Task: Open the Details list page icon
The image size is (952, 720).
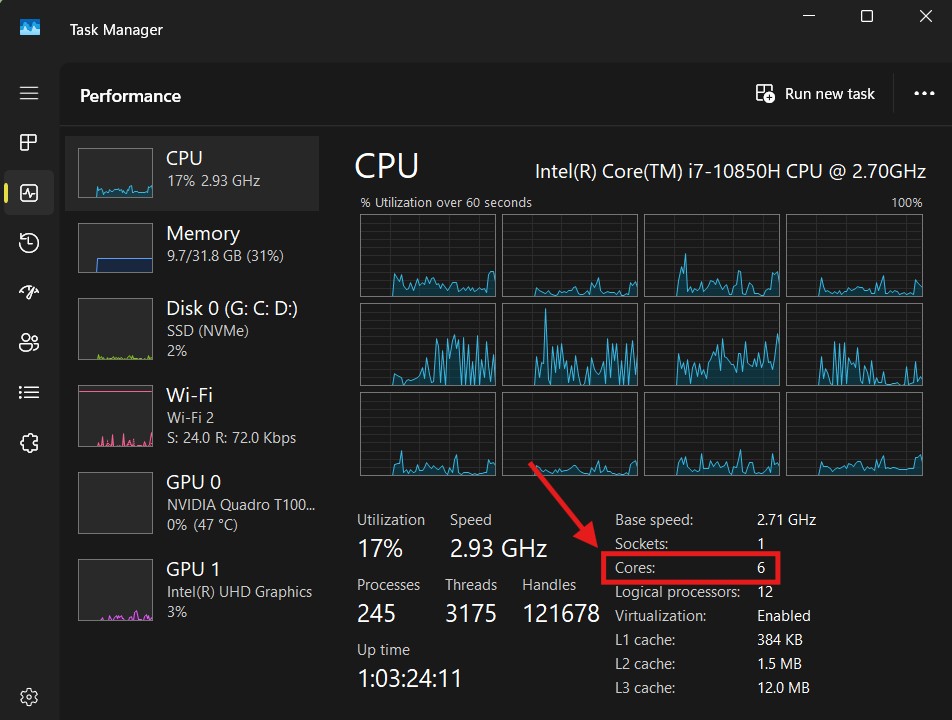Action: [29, 392]
